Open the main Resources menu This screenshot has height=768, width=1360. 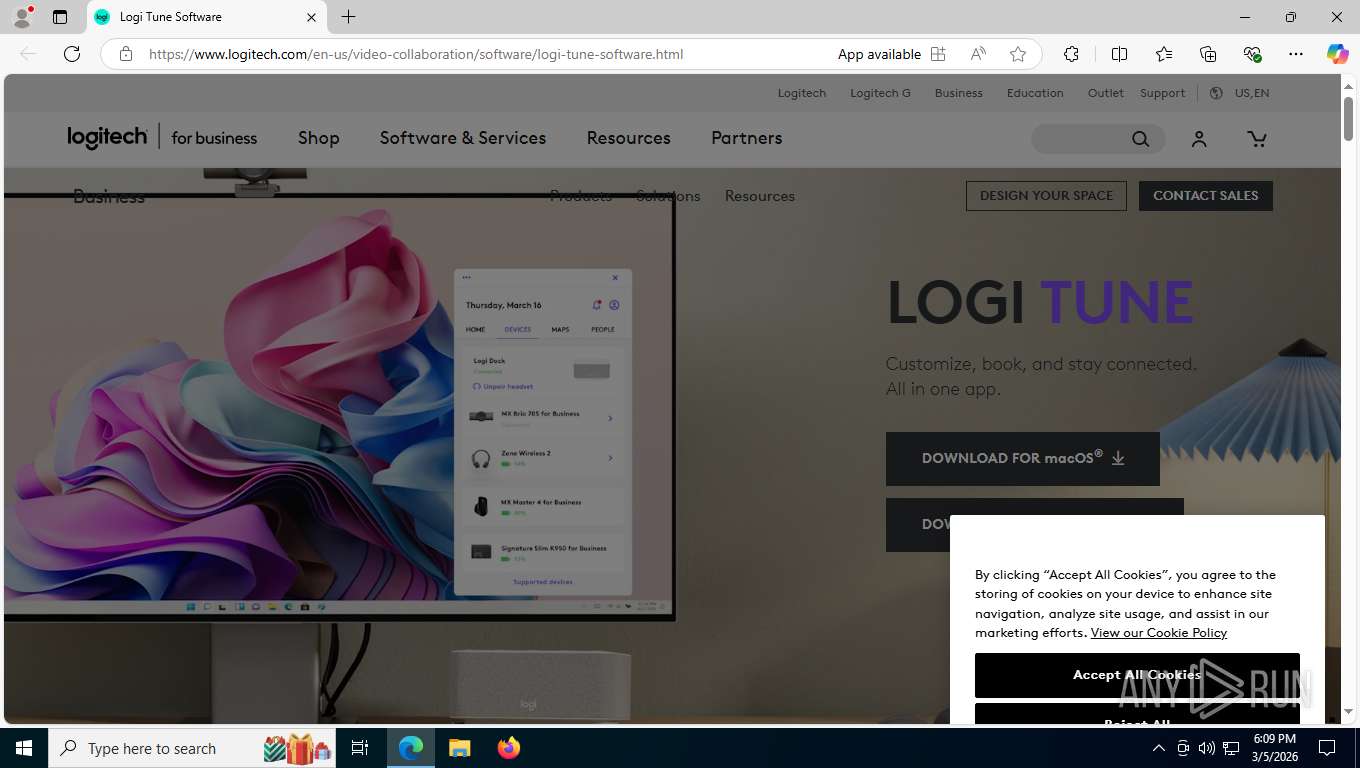(628, 138)
